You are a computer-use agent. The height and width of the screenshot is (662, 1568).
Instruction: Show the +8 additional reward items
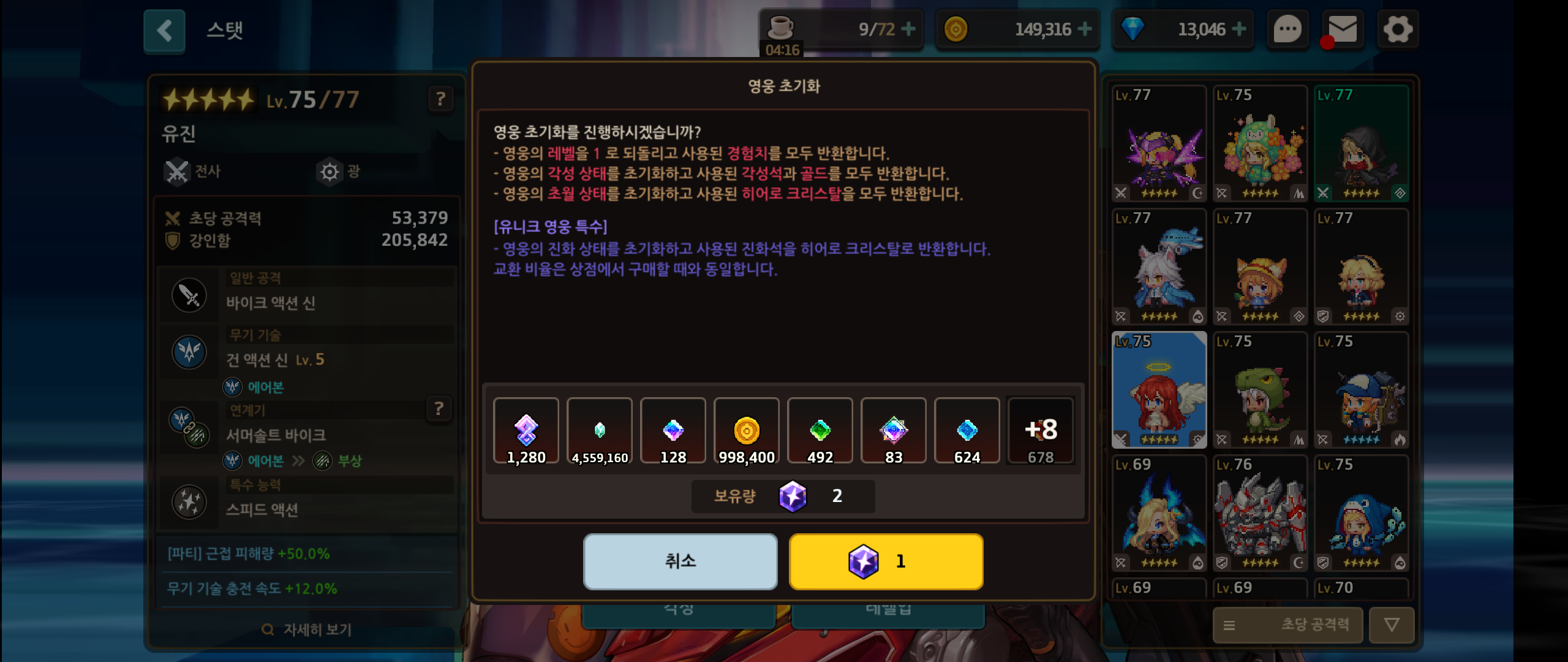1041,431
